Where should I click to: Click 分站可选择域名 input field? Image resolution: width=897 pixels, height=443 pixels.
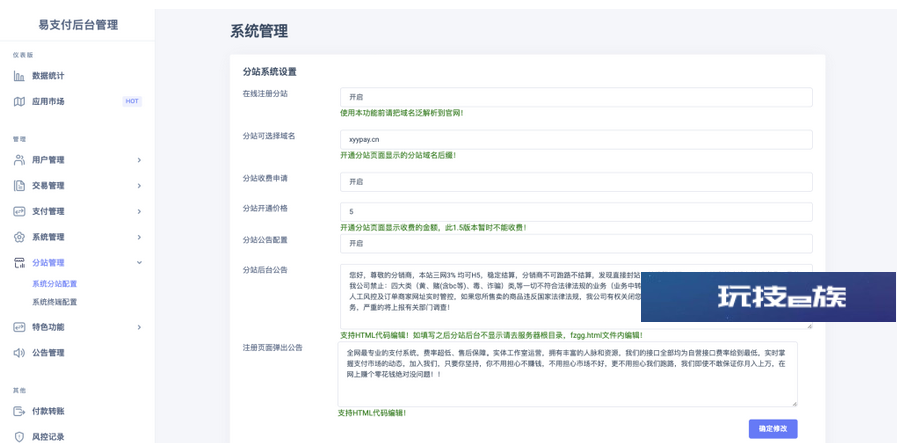coord(576,140)
